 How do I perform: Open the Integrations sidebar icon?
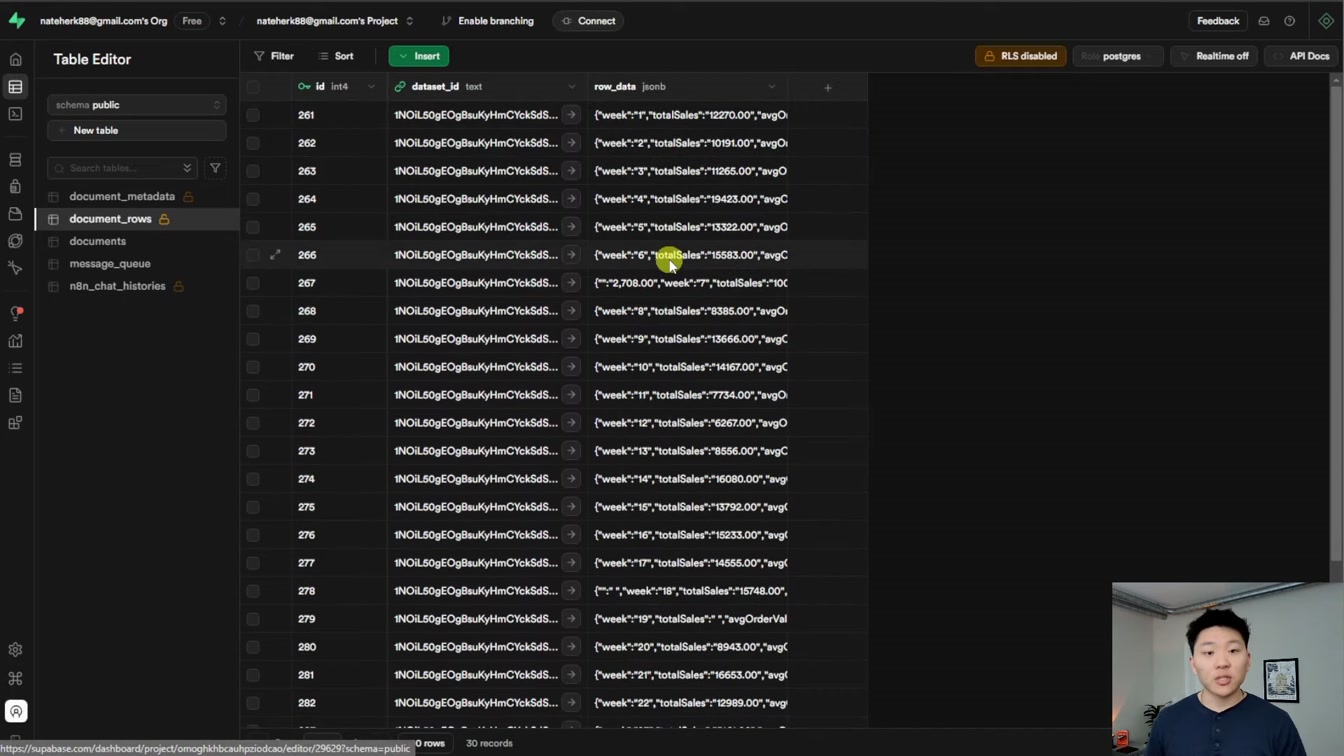click(x=15, y=423)
